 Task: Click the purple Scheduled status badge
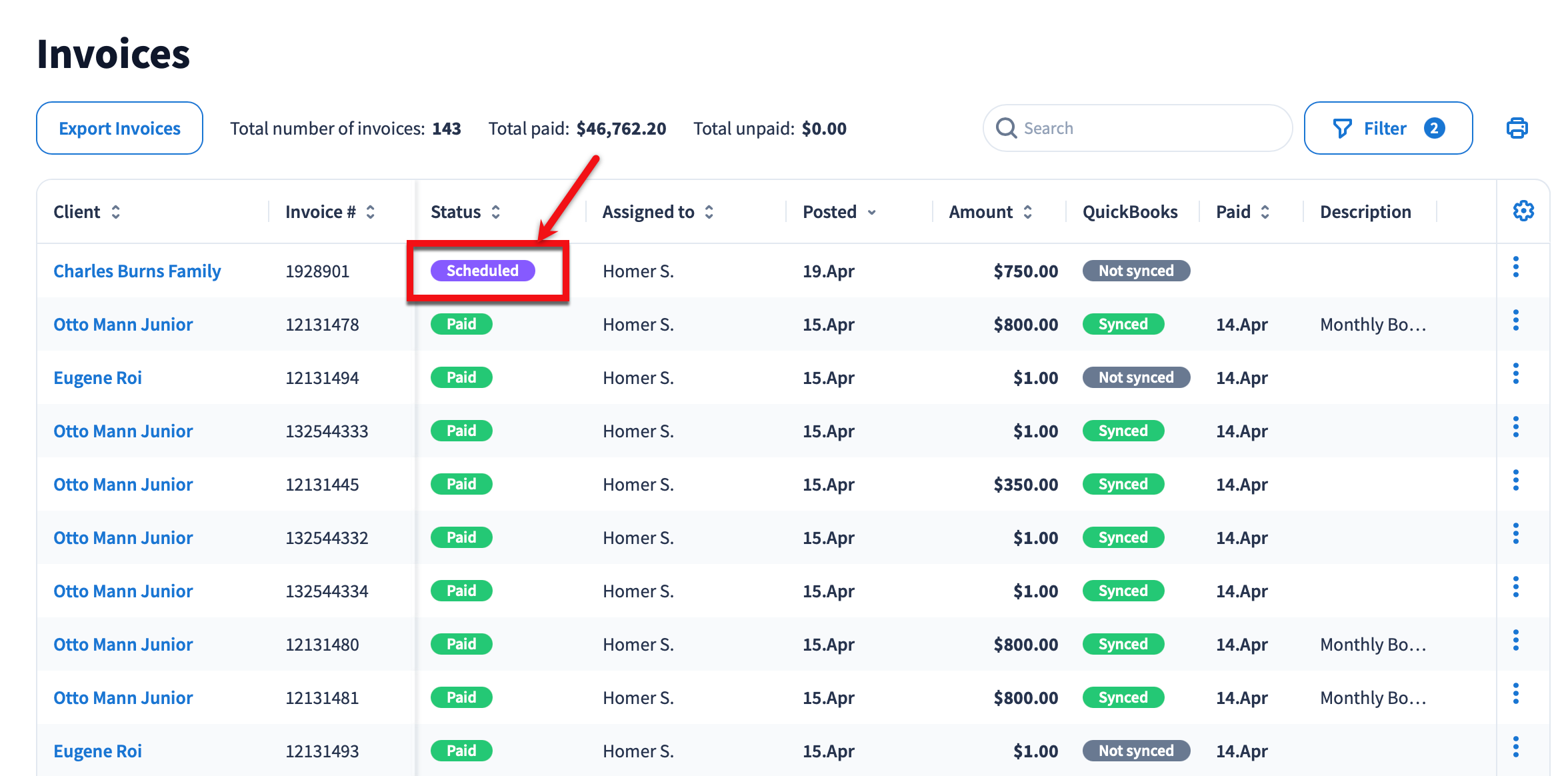pos(482,271)
